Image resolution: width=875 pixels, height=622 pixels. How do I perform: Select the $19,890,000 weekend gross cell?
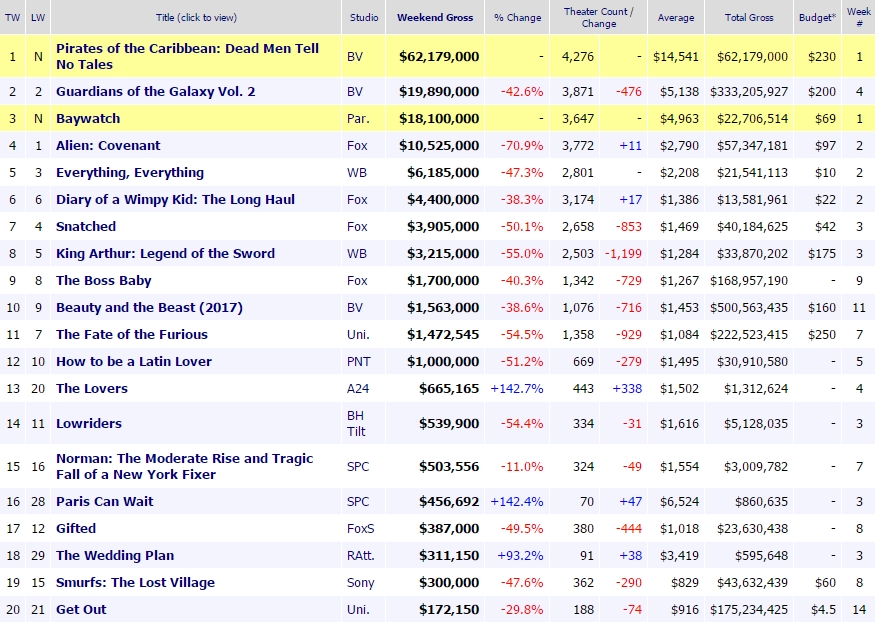439,91
